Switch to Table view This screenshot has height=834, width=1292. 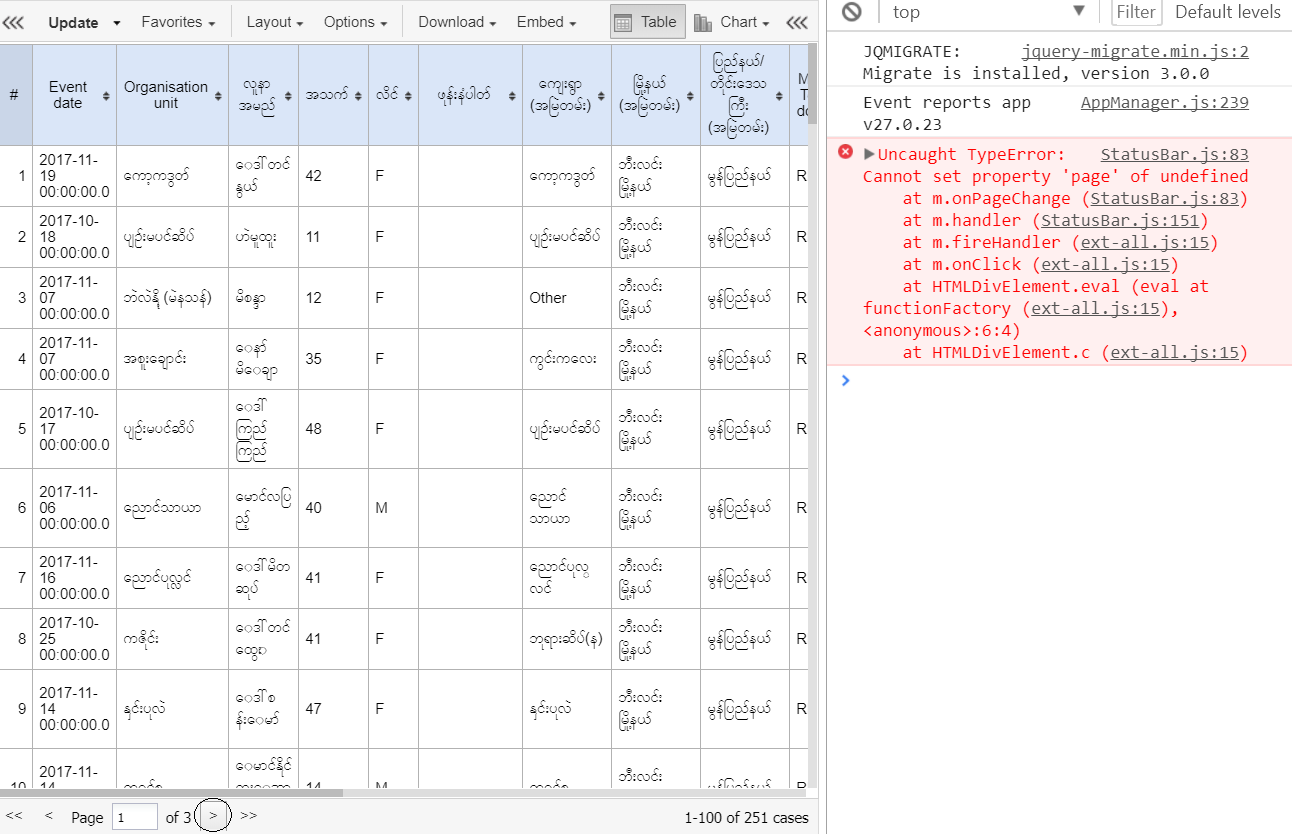click(x=646, y=22)
